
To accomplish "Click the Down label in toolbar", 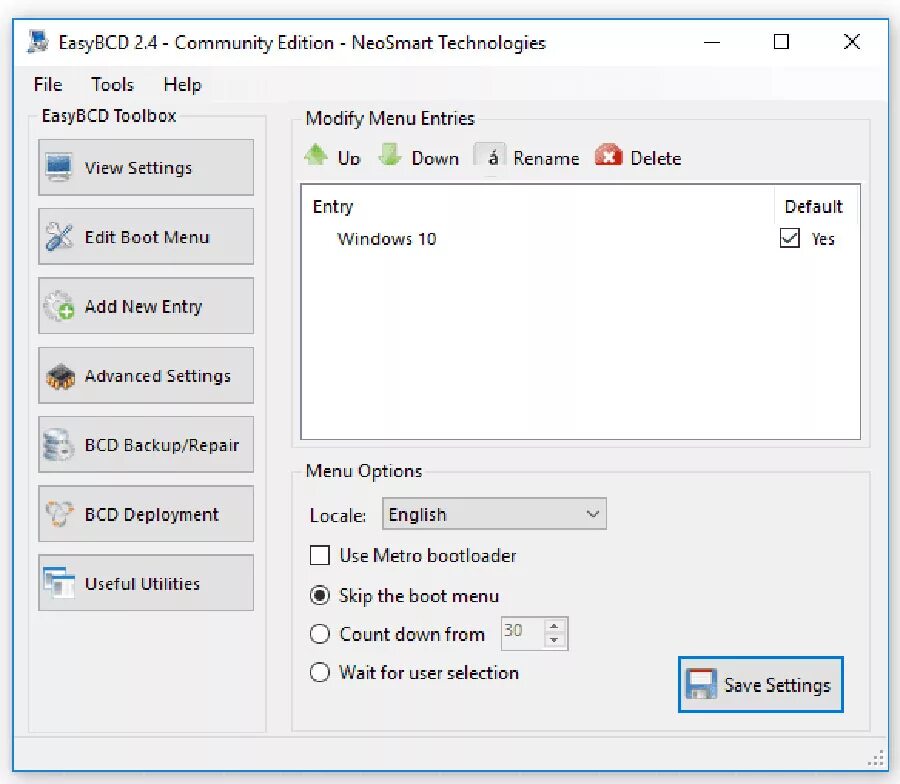I will pyautogui.click(x=435, y=158).
